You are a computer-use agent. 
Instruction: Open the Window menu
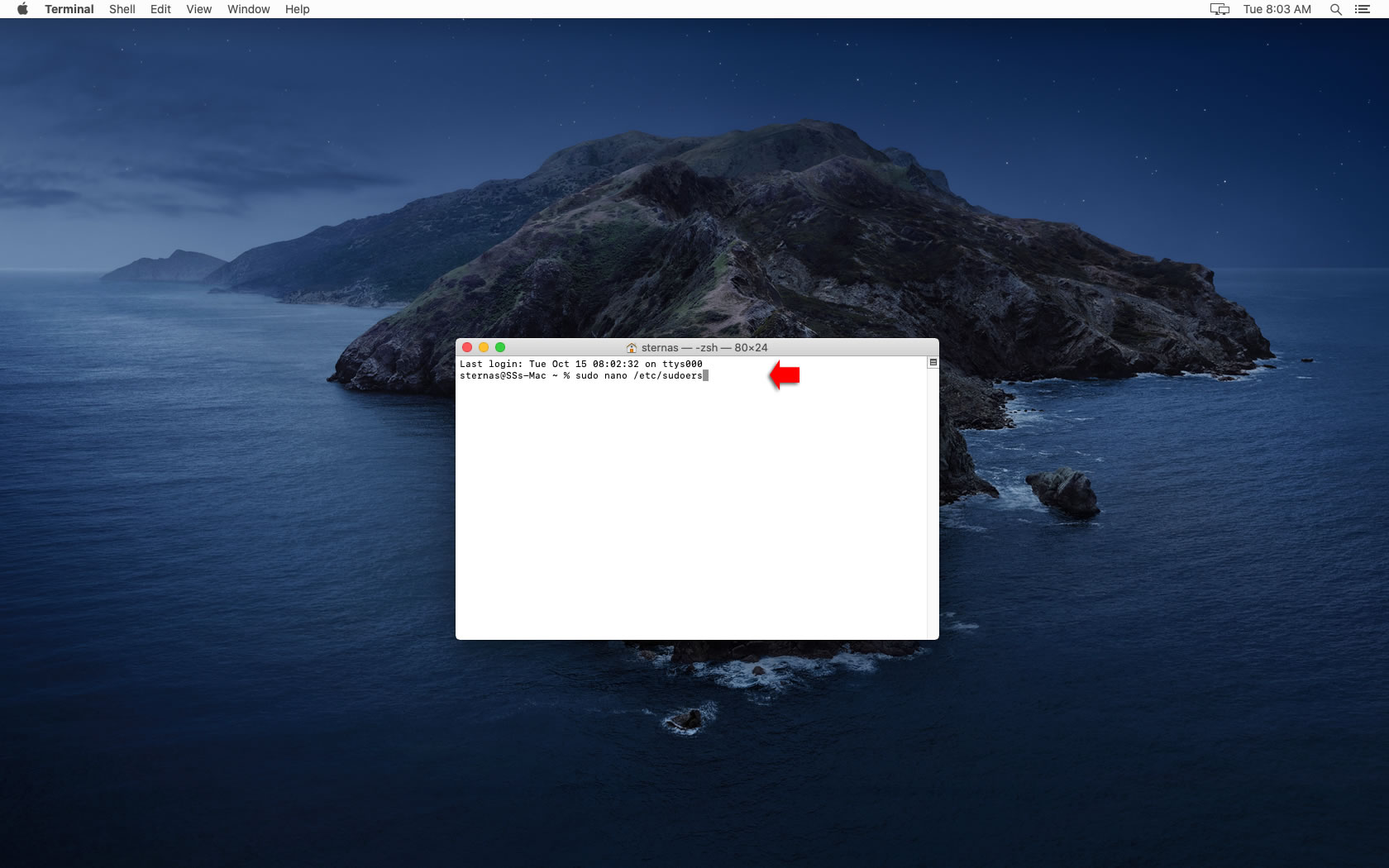[x=249, y=9]
